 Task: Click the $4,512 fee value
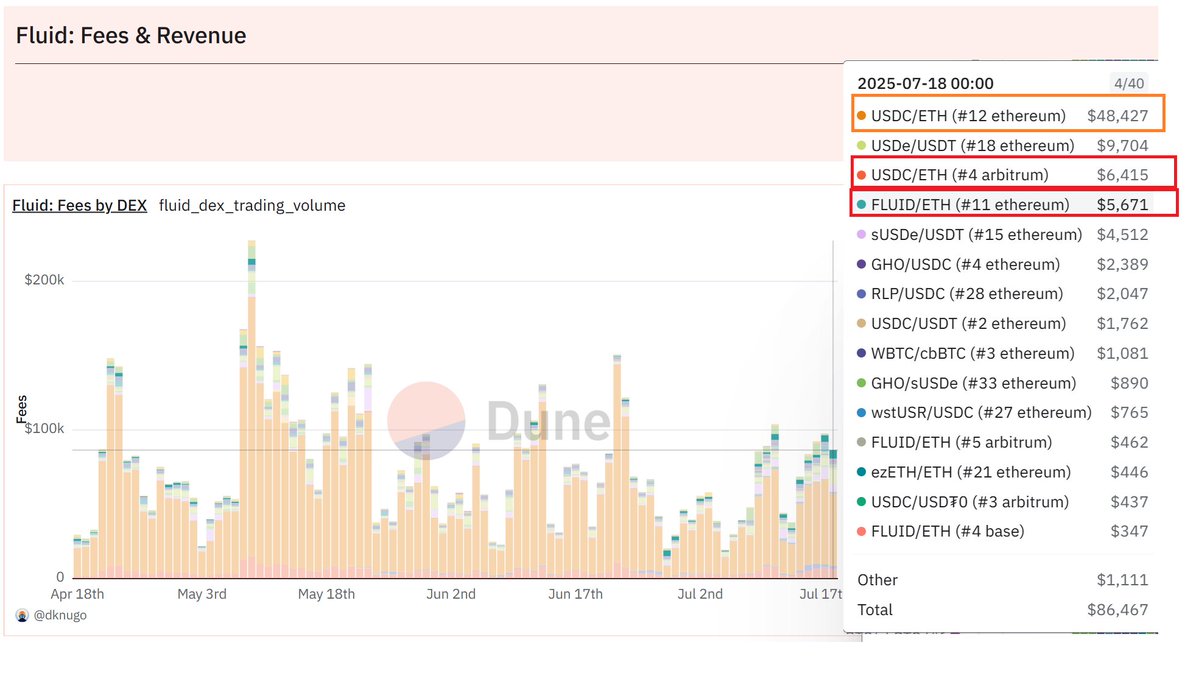point(1123,235)
